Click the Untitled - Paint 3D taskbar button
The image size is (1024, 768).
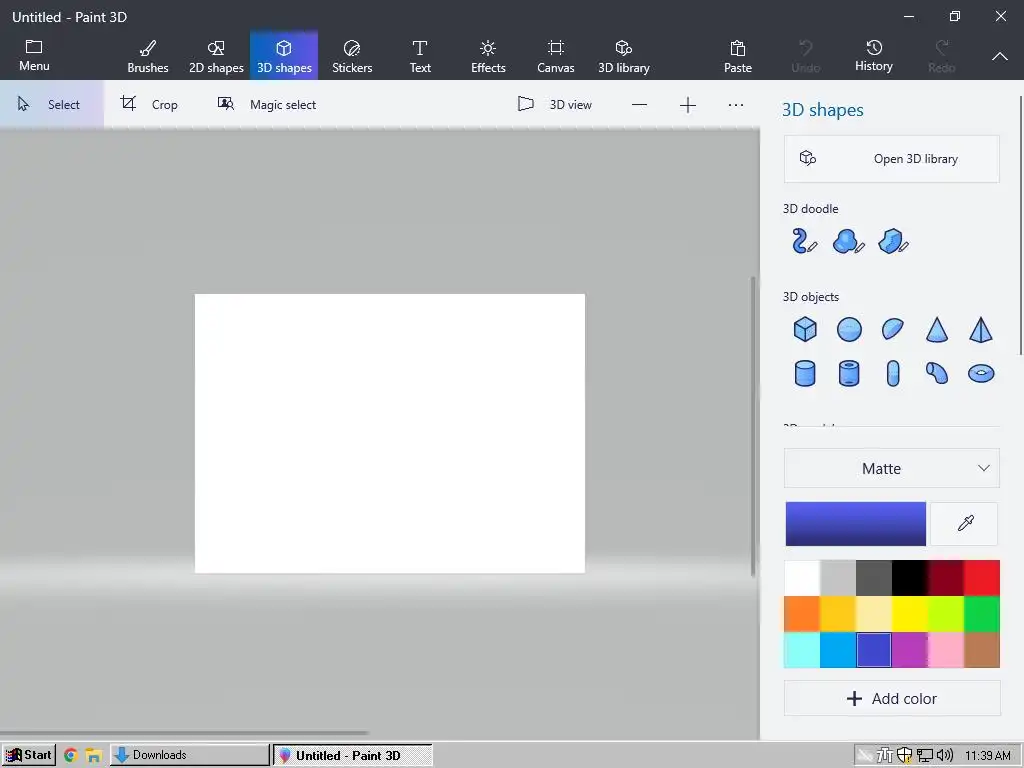pyautogui.click(x=353, y=755)
